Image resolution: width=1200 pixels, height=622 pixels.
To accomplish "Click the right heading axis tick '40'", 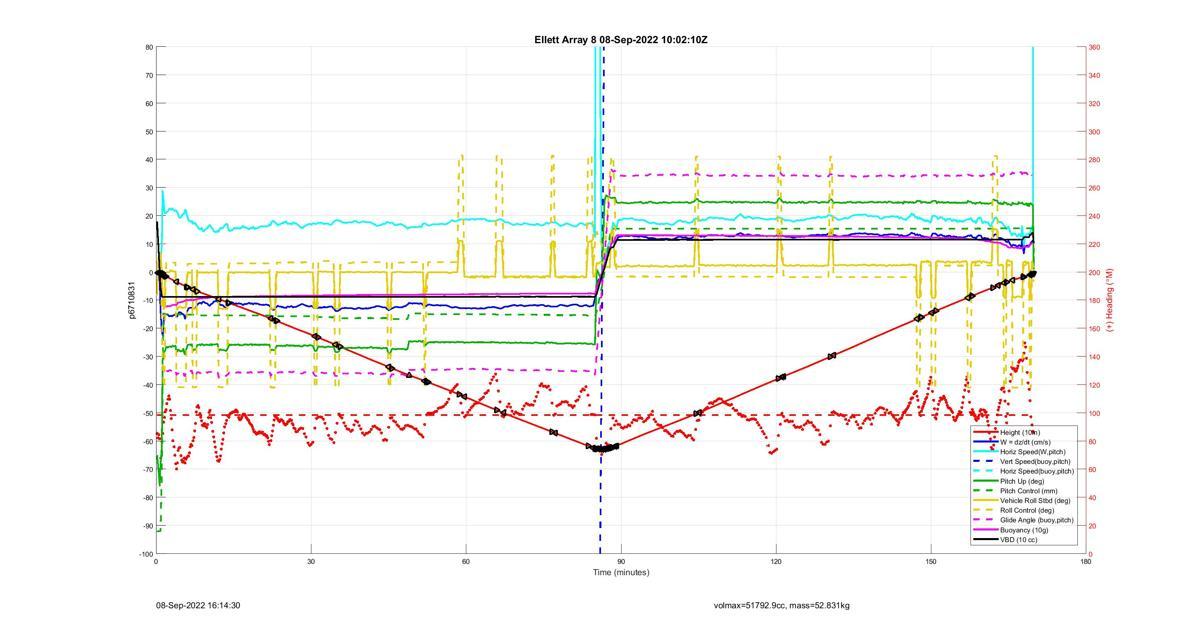I will tap(1094, 498).
